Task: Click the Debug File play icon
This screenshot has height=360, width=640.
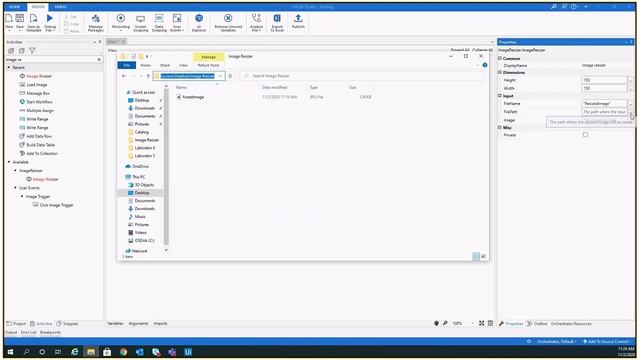Action: click(50, 19)
